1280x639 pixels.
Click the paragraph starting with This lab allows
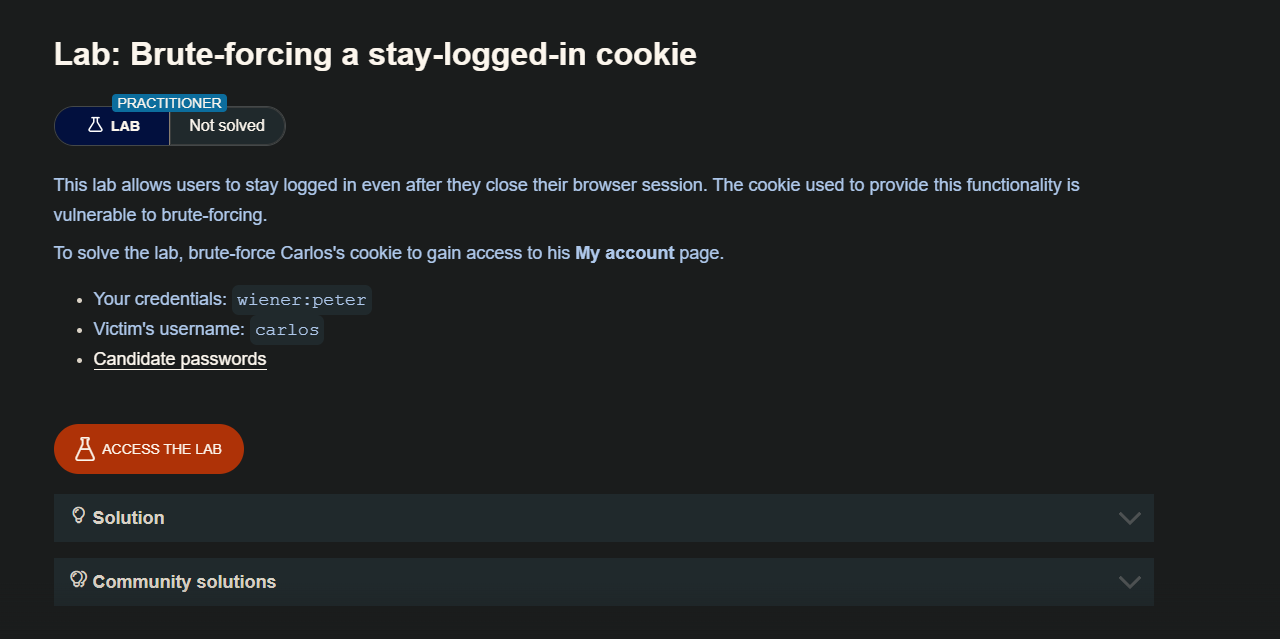[566, 199]
